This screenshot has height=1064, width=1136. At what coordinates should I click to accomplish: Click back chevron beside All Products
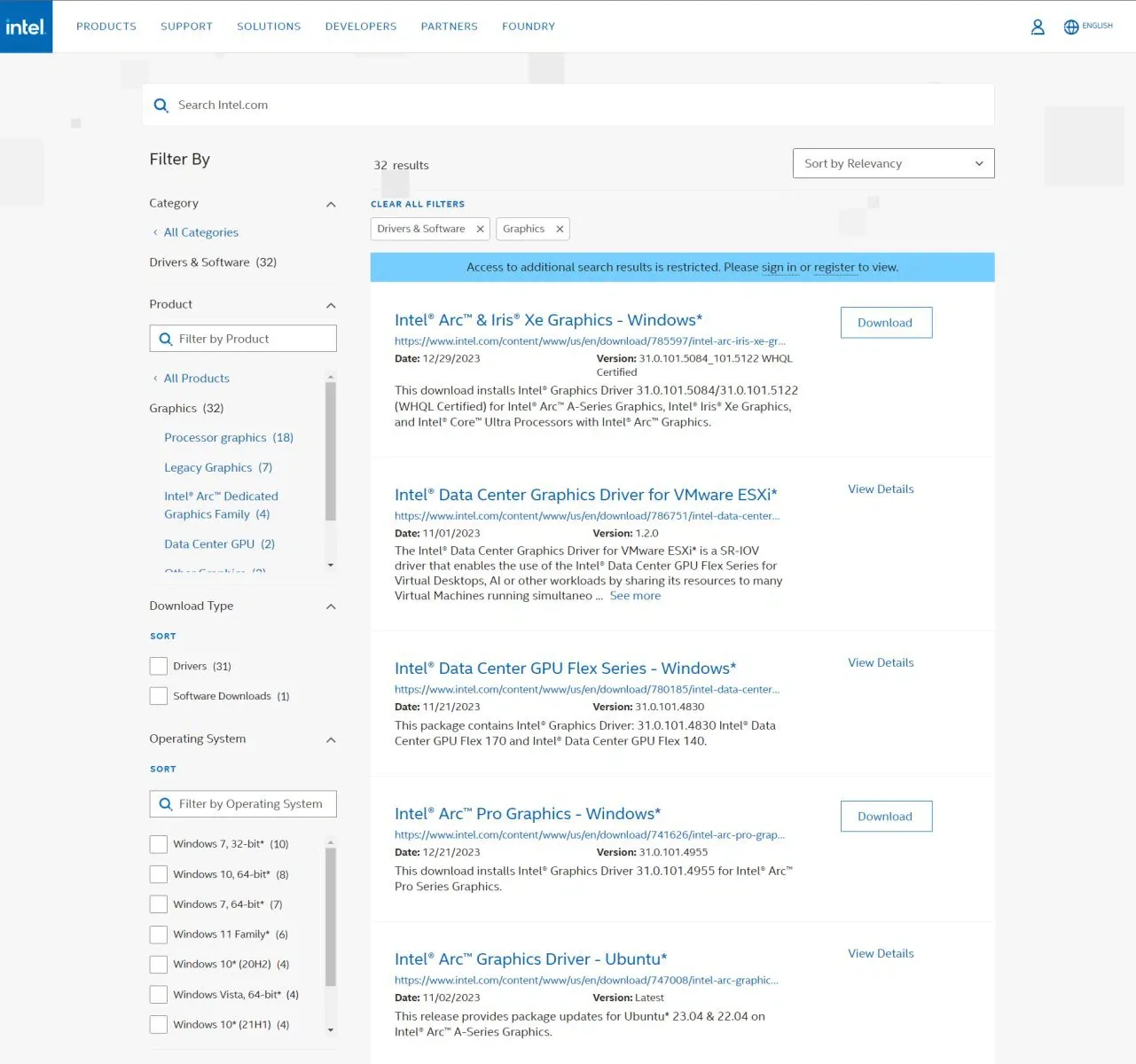[155, 379]
